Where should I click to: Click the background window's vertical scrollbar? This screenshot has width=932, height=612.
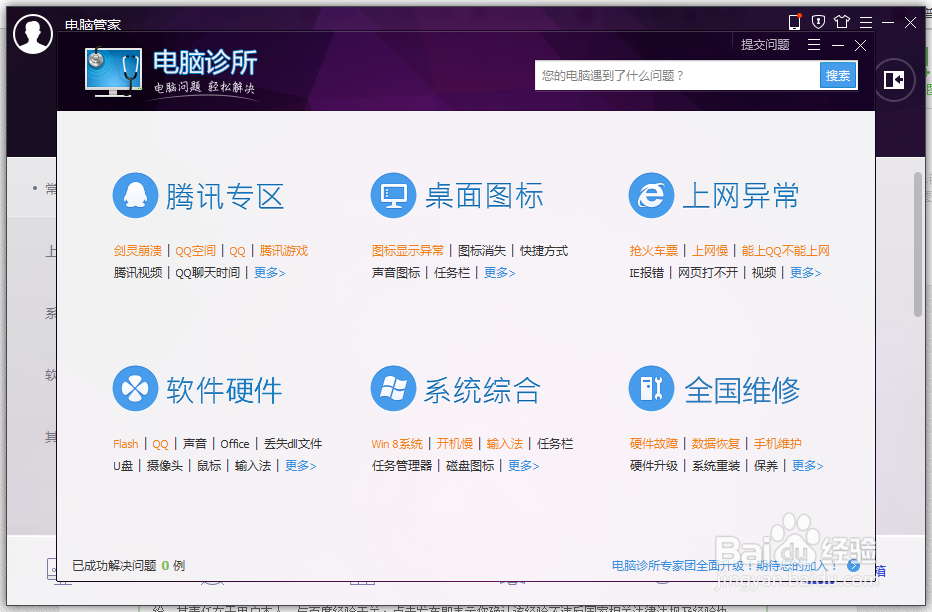pyautogui.click(x=918, y=245)
